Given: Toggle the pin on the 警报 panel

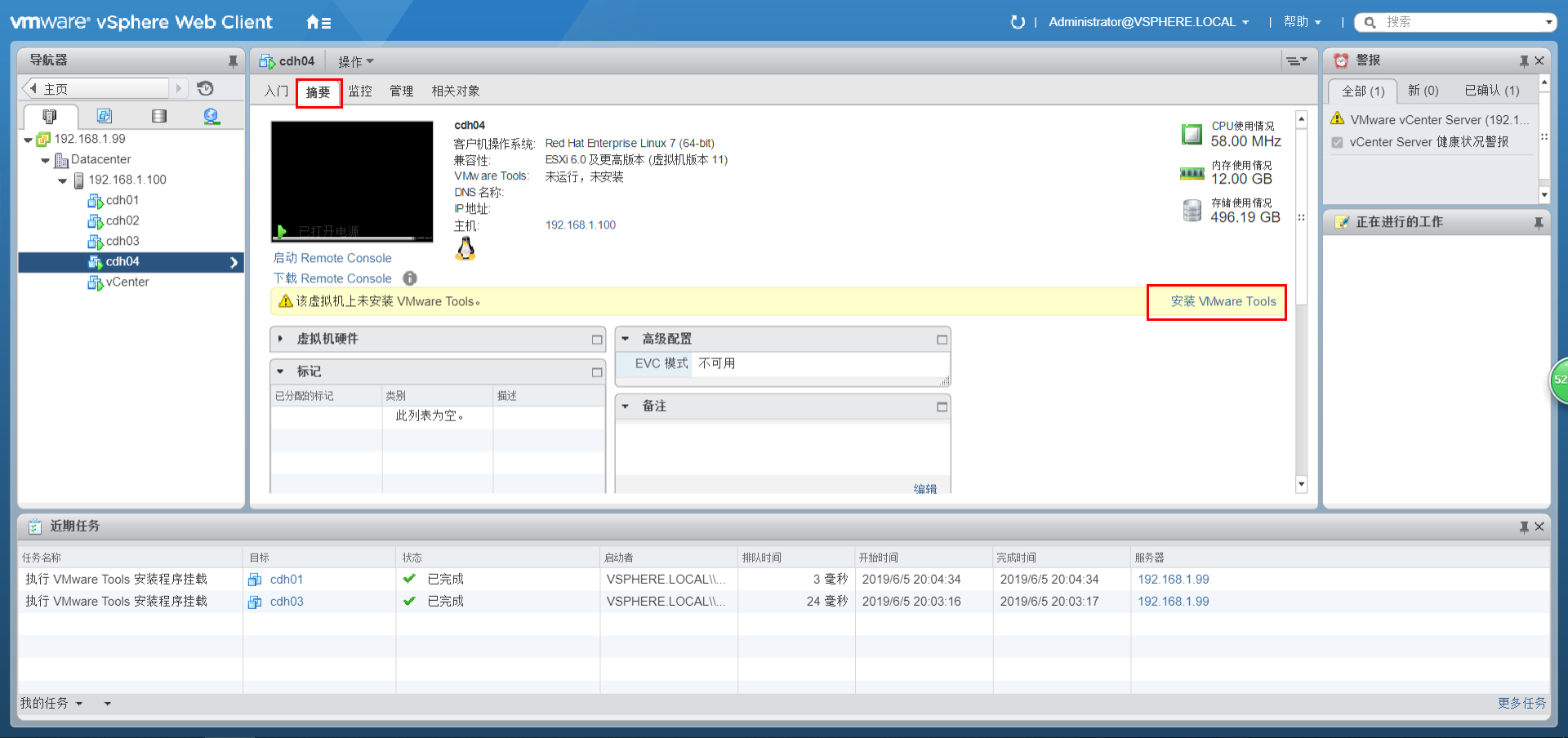Looking at the screenshot, I should click(x=1523, y=60).
